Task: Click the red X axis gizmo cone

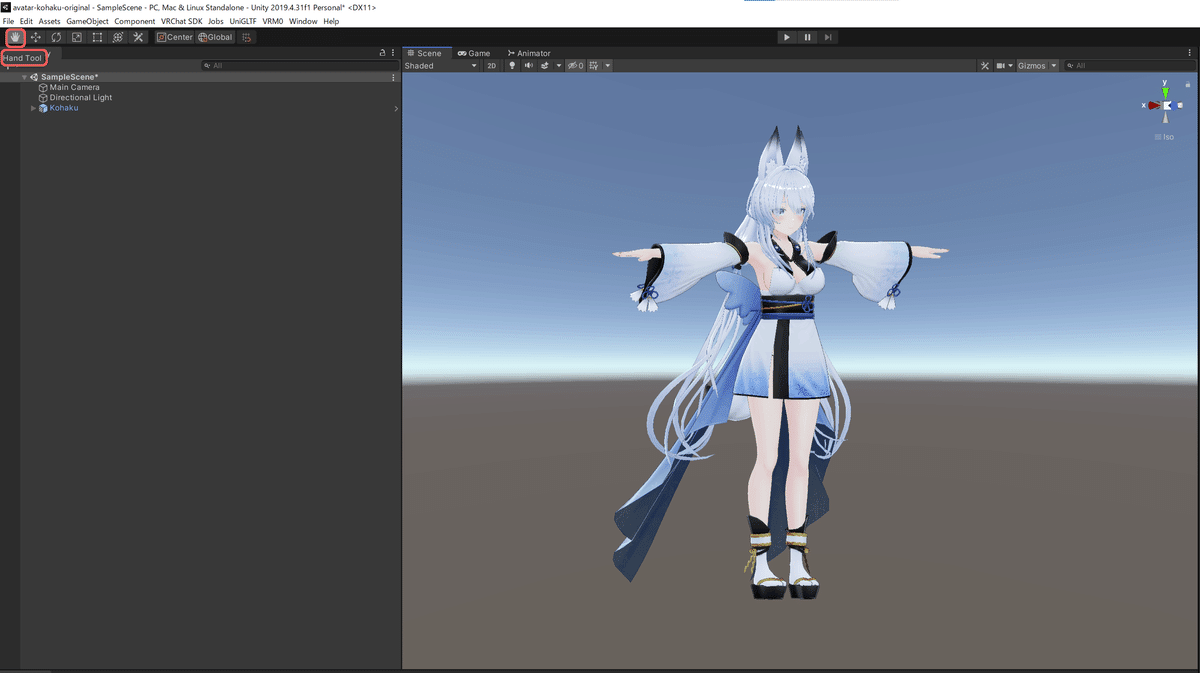Action: pyautogui.click(x=1153, y=105)
